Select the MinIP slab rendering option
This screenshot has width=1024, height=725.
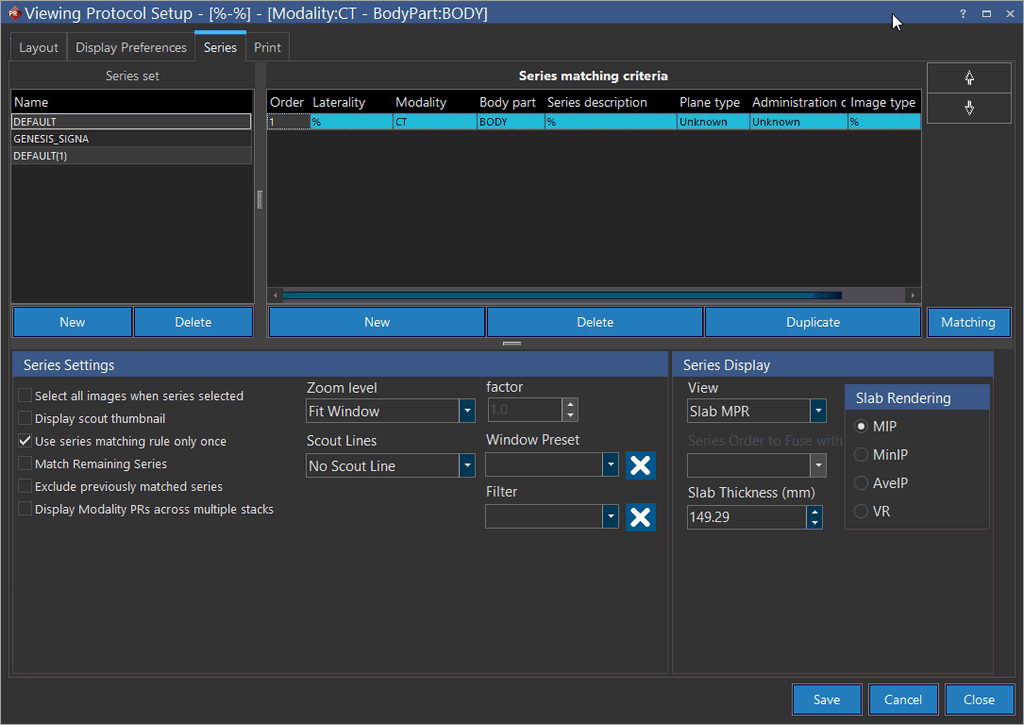point(861,455)
